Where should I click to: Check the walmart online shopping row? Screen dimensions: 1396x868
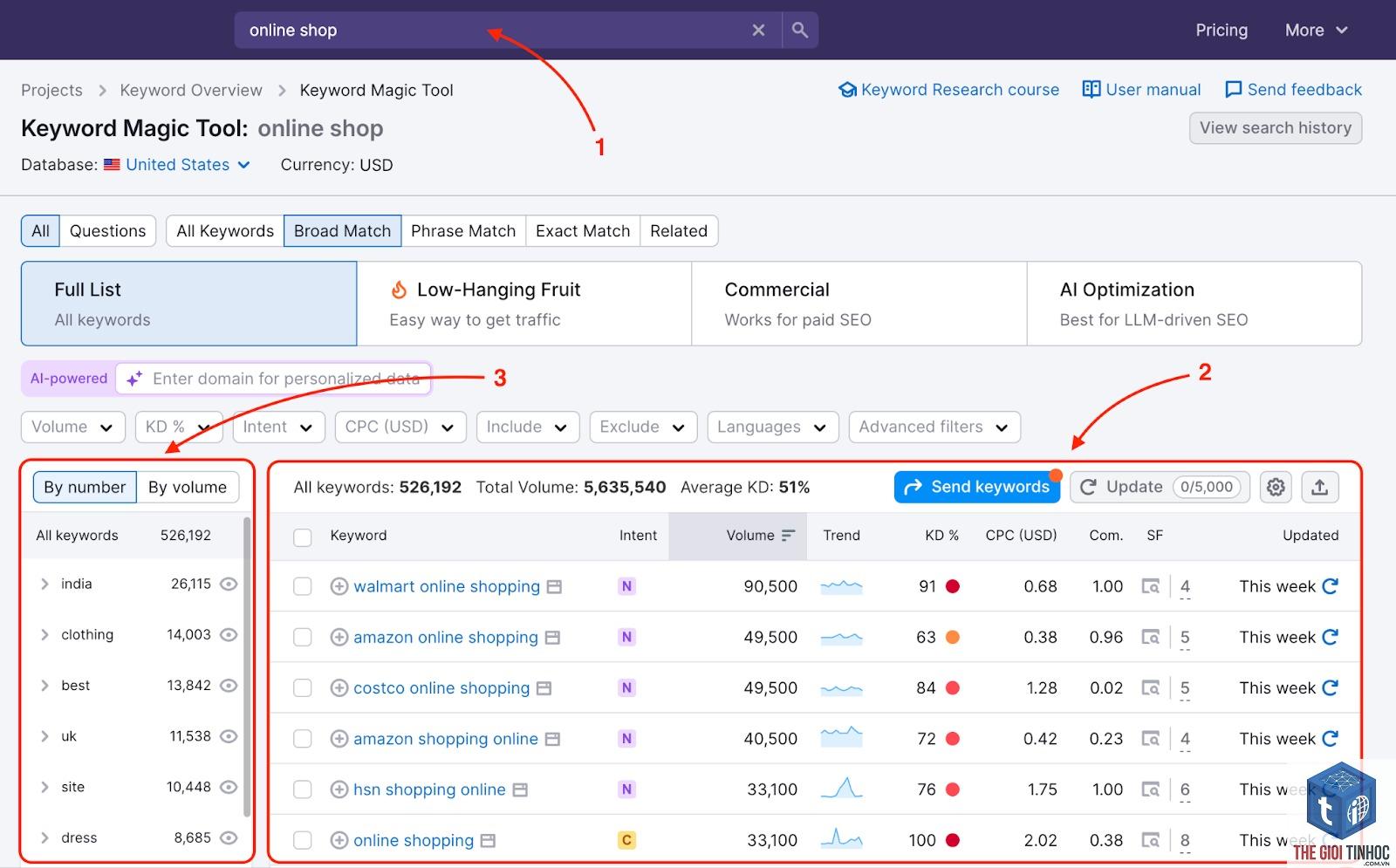[303, 586]
